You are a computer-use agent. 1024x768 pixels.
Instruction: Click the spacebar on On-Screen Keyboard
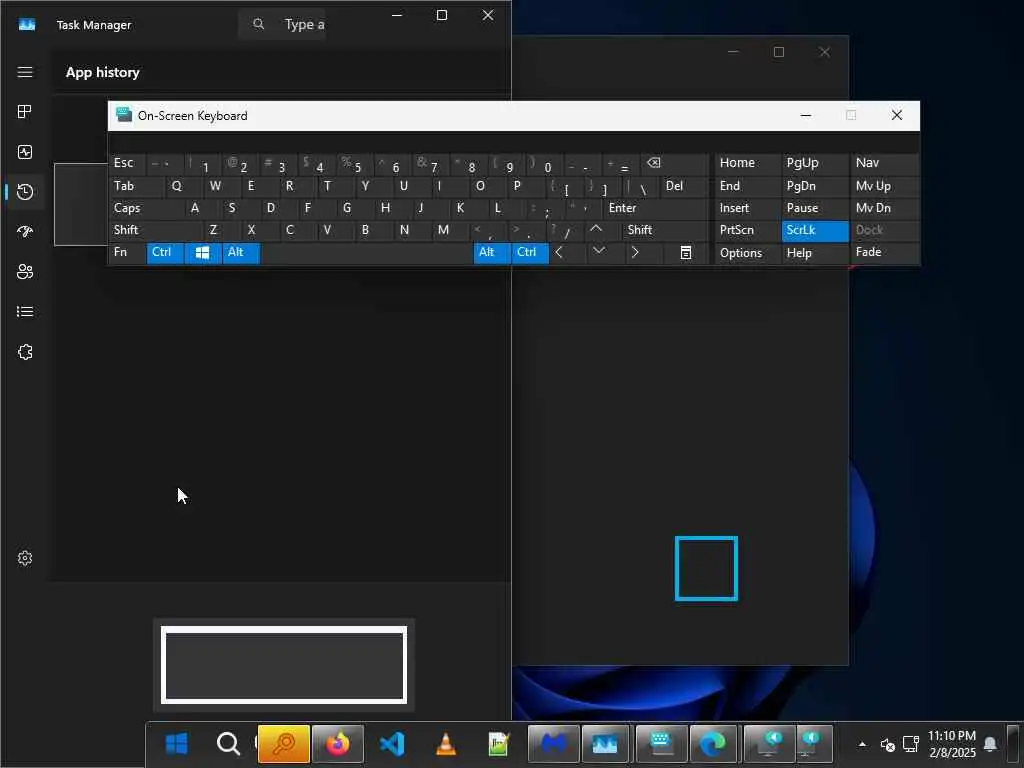[366, 253]
